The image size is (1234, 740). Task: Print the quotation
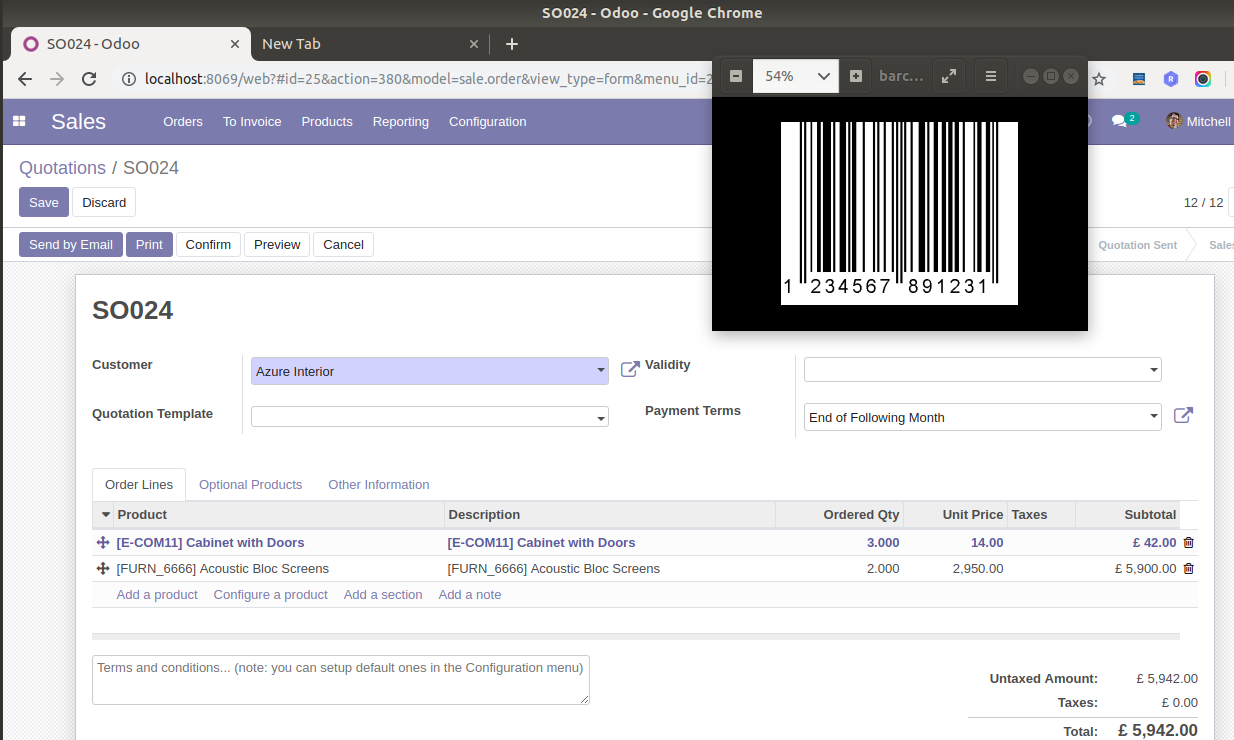click(x=149, y=244)
